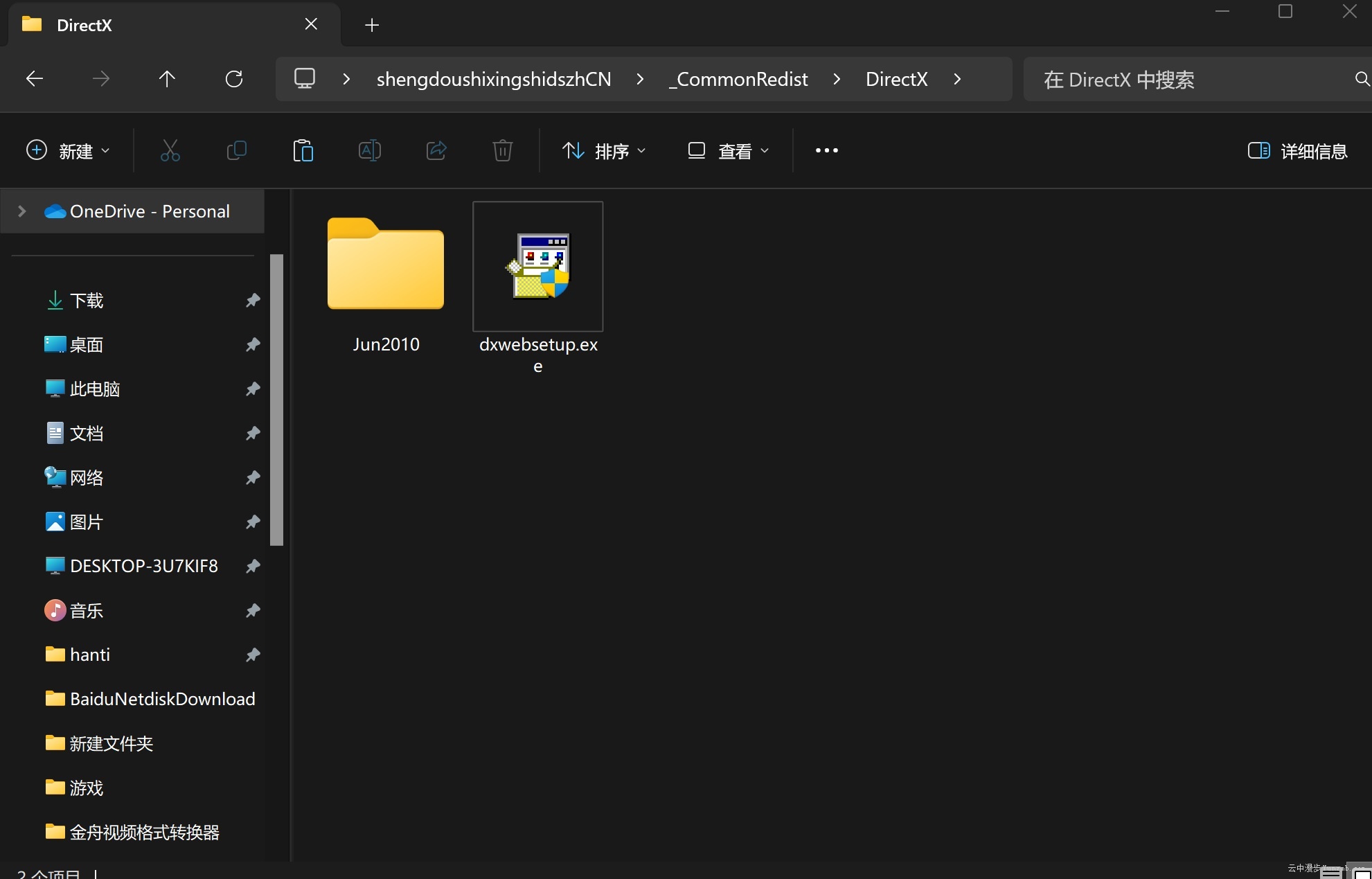The height and width of the screenshot is (879, 1372).
Task: Click _CommonRedist in the address bar
Action: coord(738,79)
